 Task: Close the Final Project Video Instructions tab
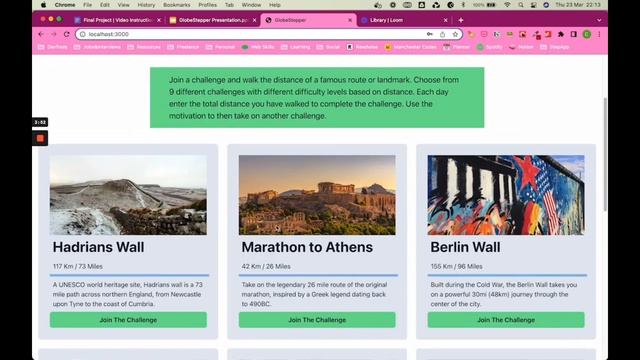159,20
